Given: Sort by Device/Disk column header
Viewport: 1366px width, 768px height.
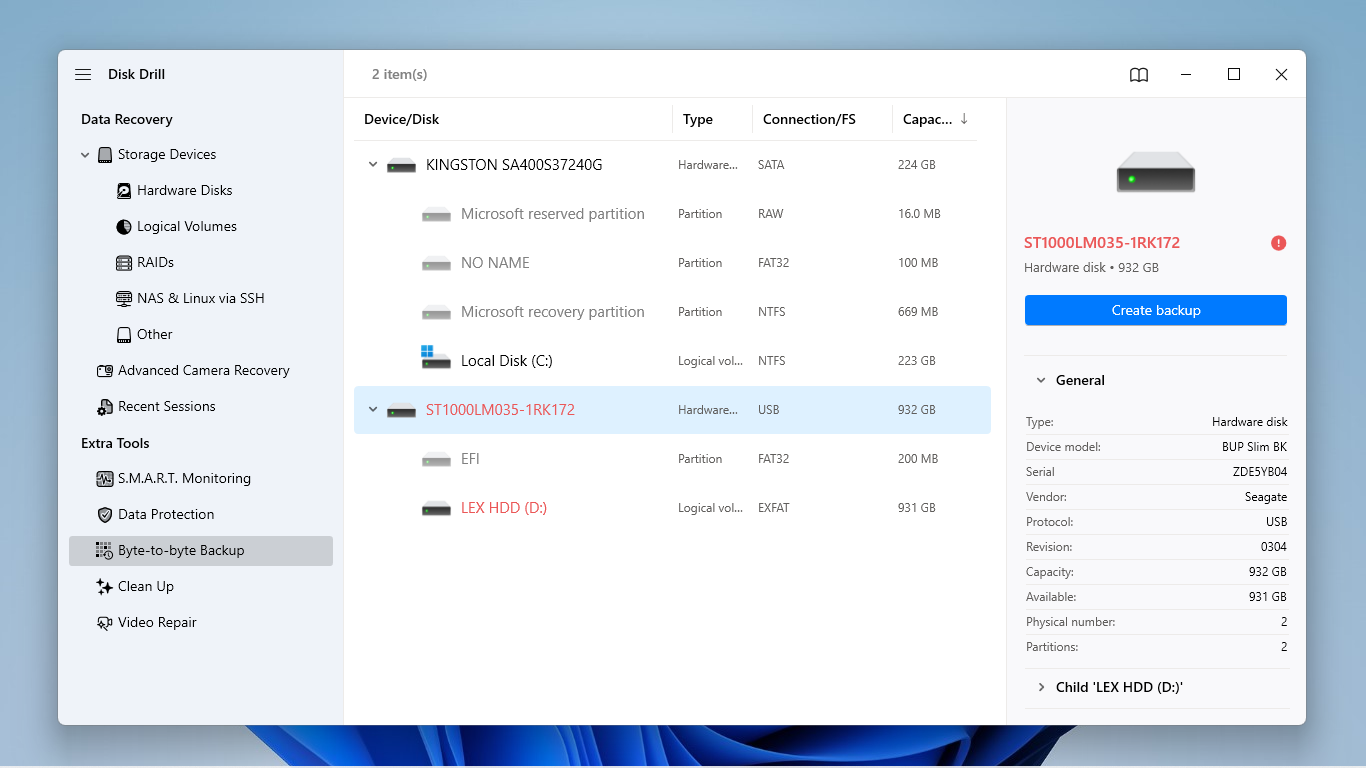Looking at the screenshot, I should coord(401,120).
